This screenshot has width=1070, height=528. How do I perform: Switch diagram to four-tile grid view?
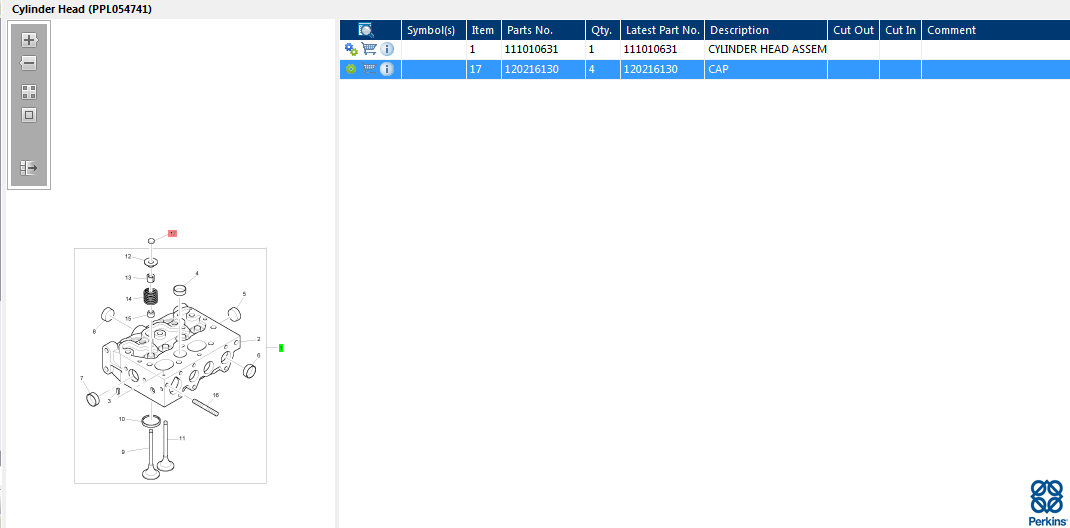tap(29, 92)
